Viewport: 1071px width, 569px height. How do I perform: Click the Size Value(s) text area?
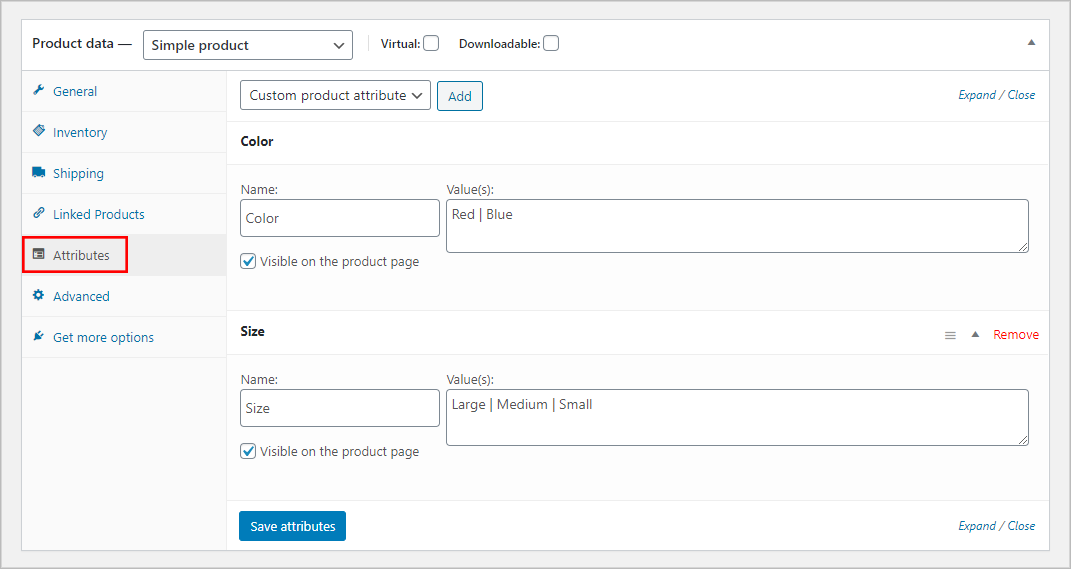(x=736, y=417)
